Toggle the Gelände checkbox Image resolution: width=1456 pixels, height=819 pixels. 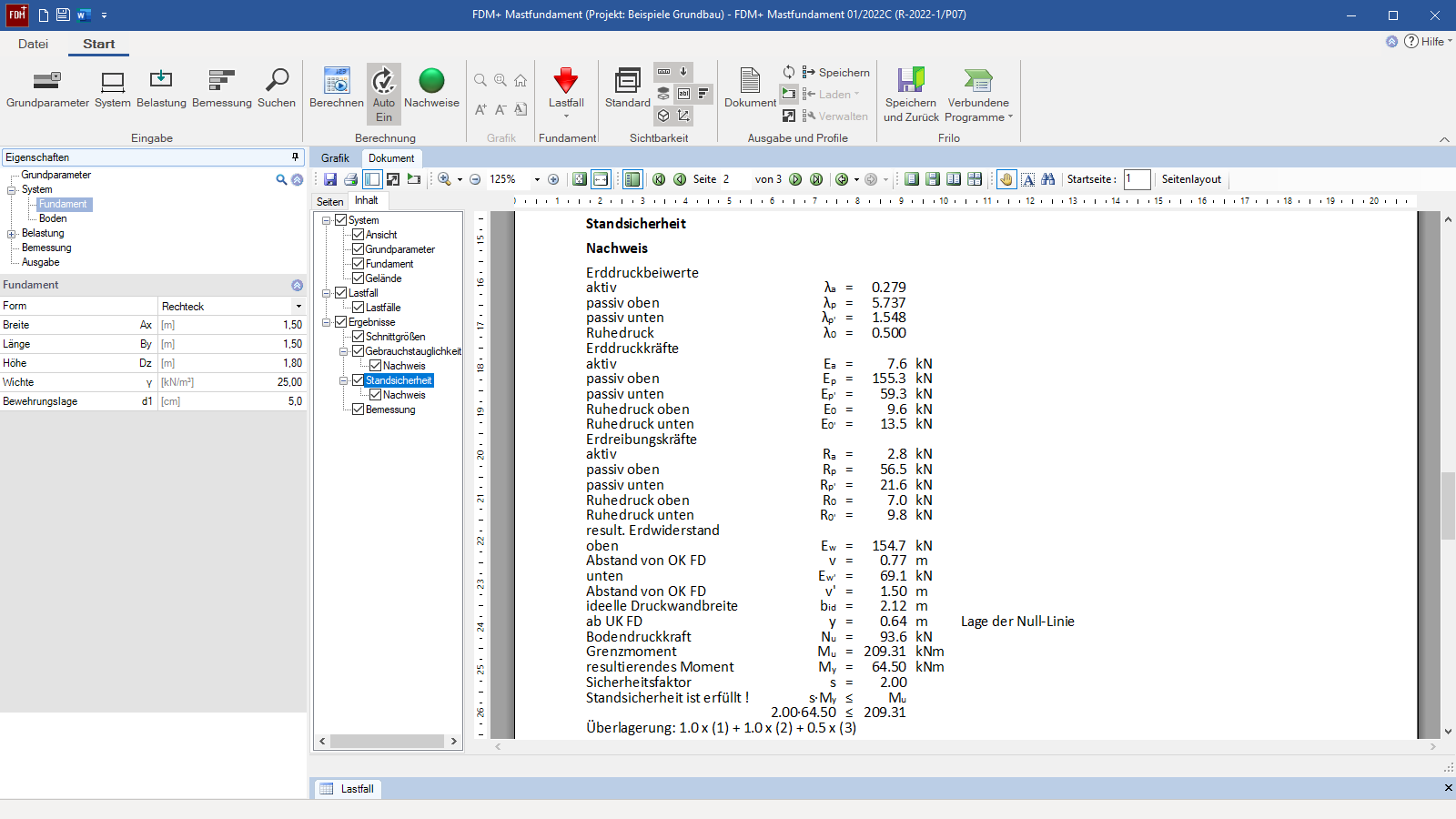click(x=359, y=278)
